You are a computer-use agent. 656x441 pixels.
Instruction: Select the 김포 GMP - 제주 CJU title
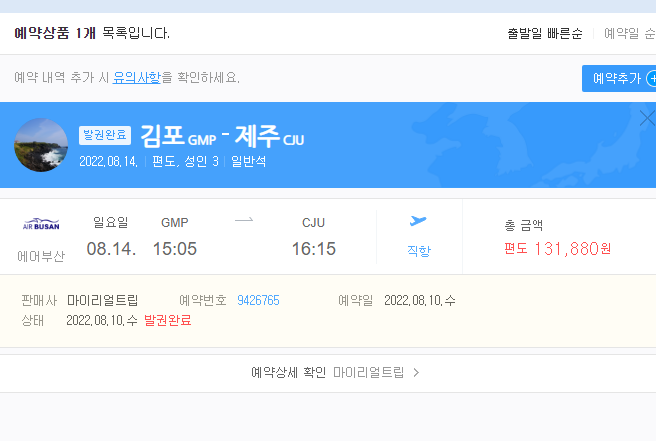pos(222,136)
